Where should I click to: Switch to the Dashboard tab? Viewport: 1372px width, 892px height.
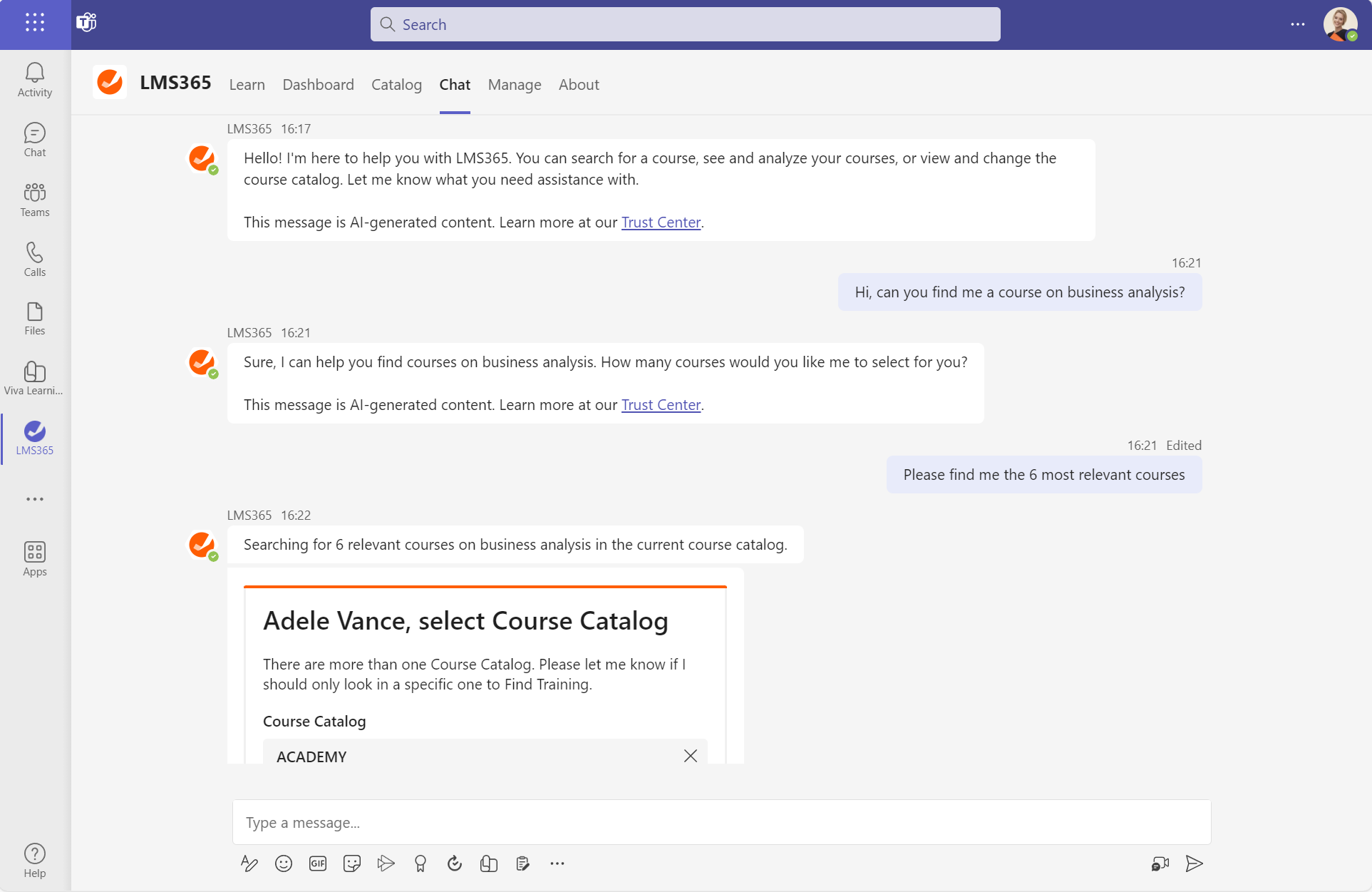pos(318,85)
